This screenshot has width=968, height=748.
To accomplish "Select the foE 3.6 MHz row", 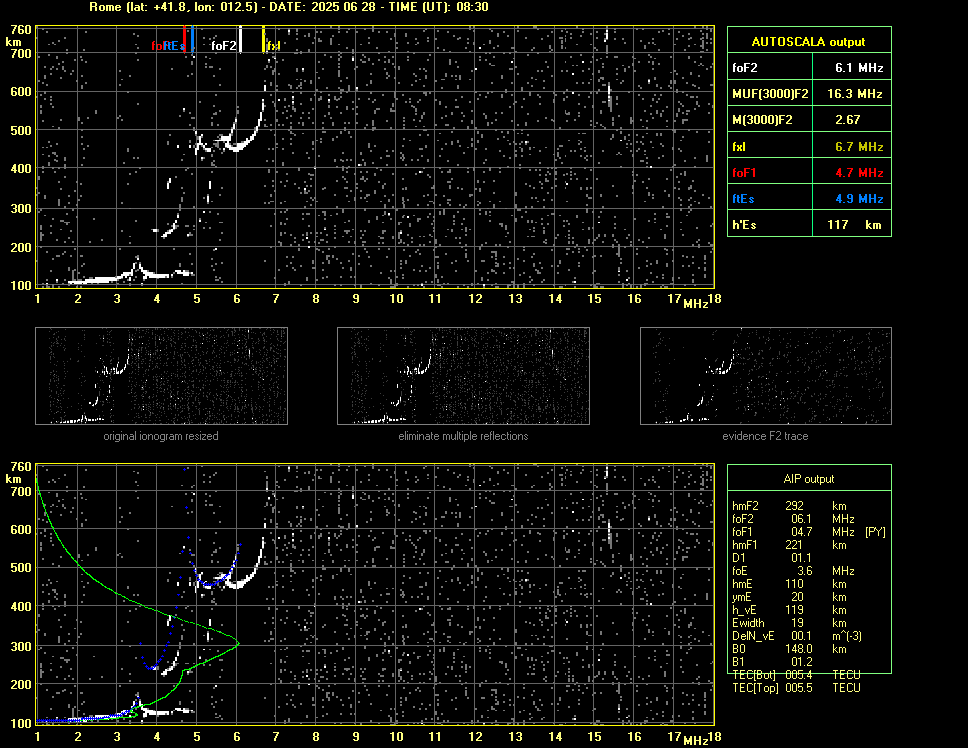I will pyautogui.click(x=793, y=571).
